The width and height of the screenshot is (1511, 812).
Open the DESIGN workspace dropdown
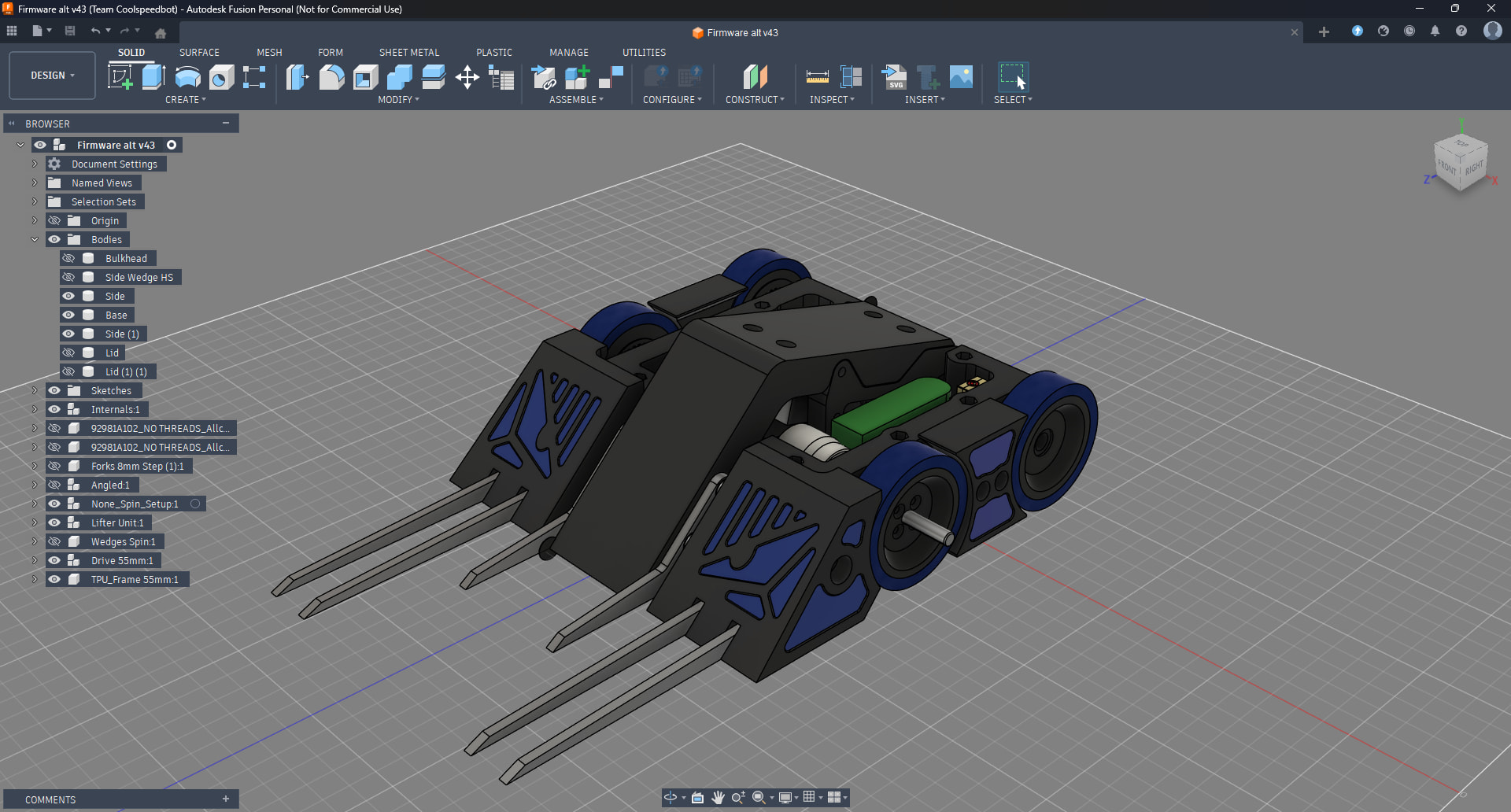click(52, 76)
